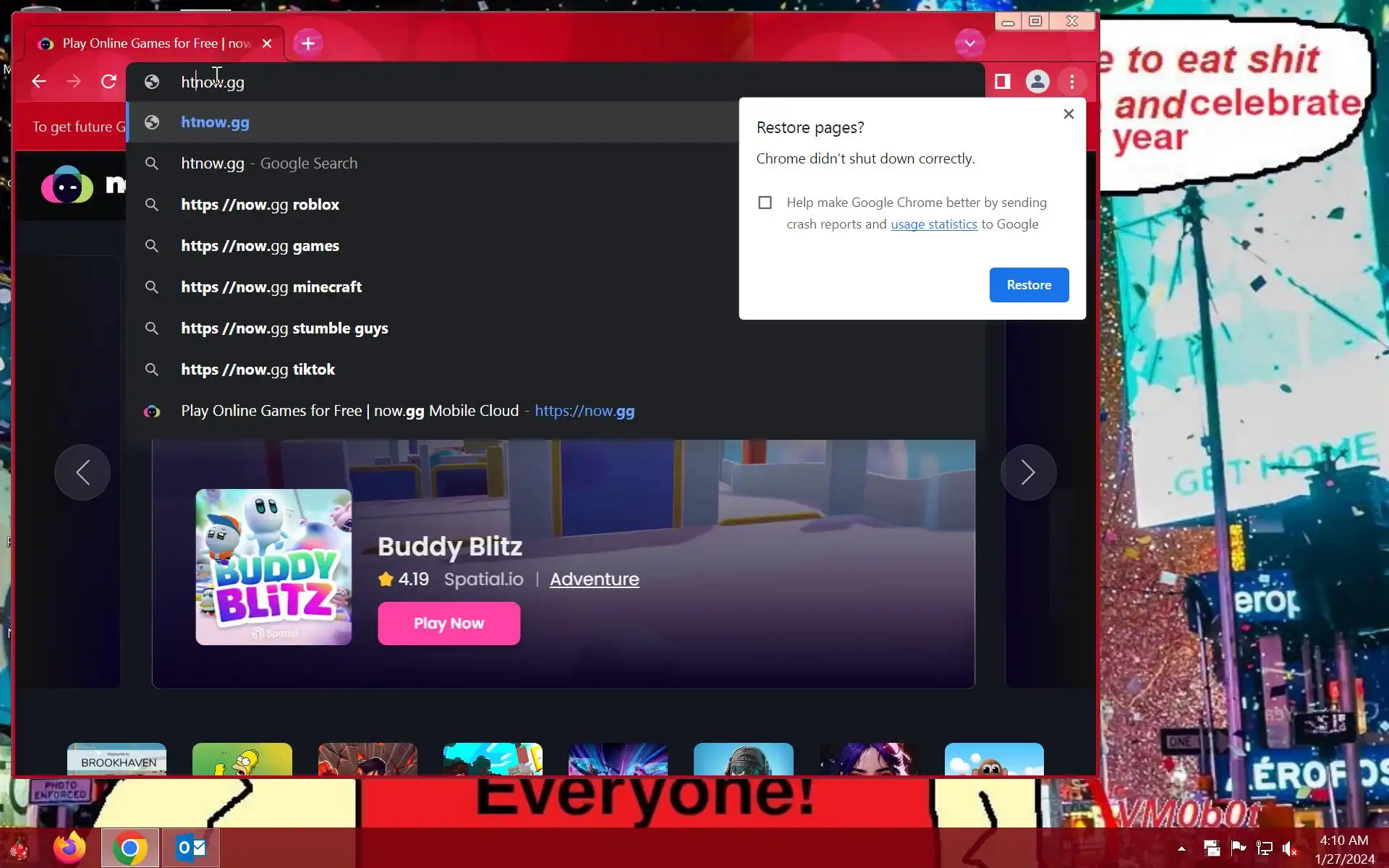The image size is (1389, 868).
Task: Open Chrome three-dot menu
Action: pyautogui.click(x=1071, y=82)
